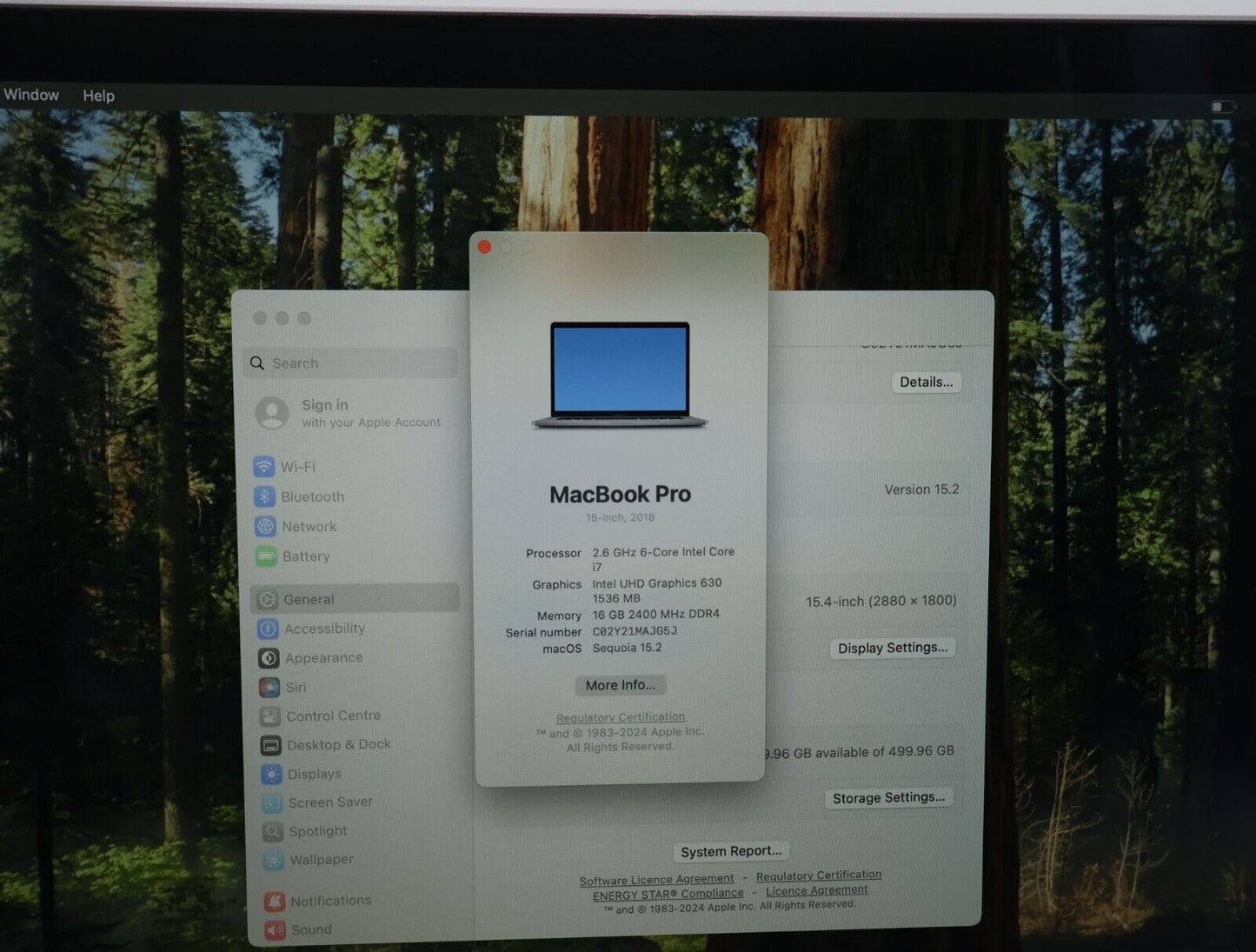1256x952 pixels.
Task: Click the MacBook Pro laptop image
Action: 620,376
